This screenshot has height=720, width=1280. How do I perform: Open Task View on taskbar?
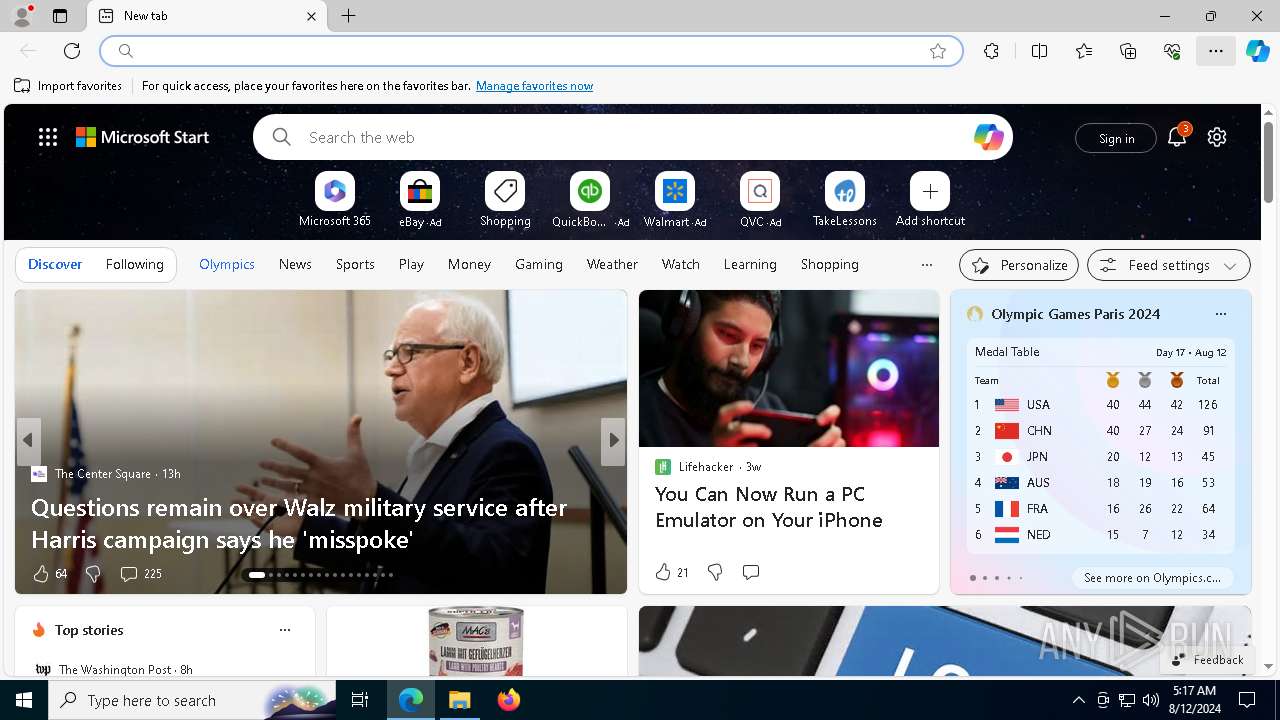[x=360, y=700]
